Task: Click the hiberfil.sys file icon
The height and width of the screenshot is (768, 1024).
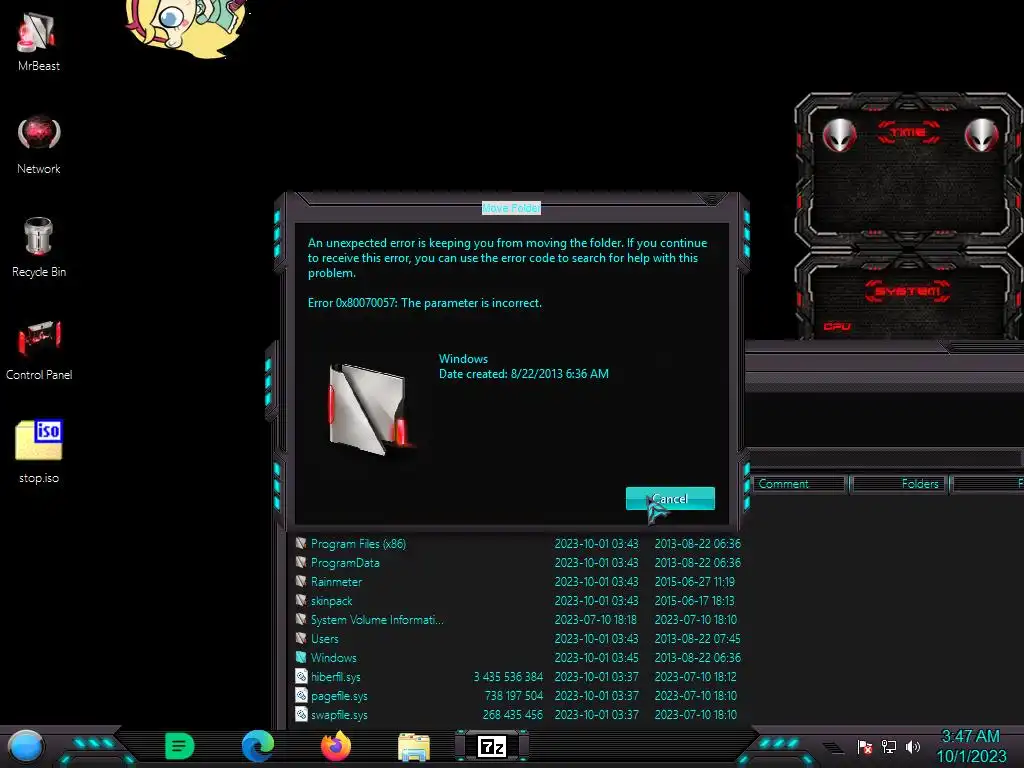Action: pyautogui.click(x=301, y=676)
